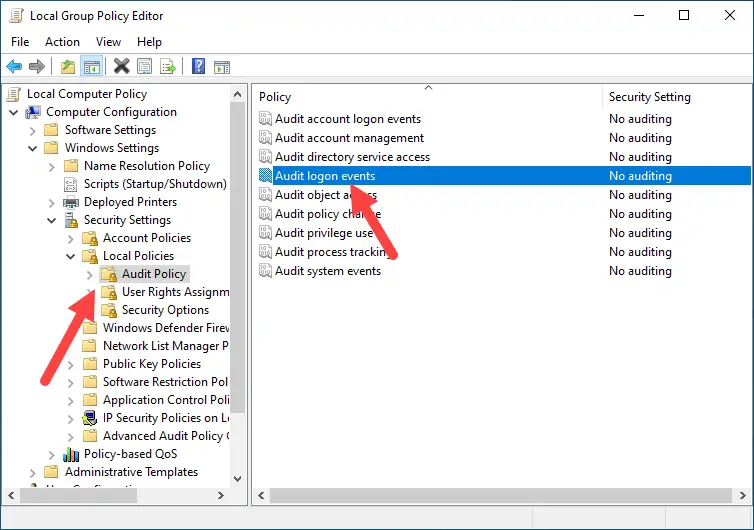Image resolution: width=754 pixels, height=530 pixels.
Task: Click the Security Settings lock icon
Action: (71, 220)
